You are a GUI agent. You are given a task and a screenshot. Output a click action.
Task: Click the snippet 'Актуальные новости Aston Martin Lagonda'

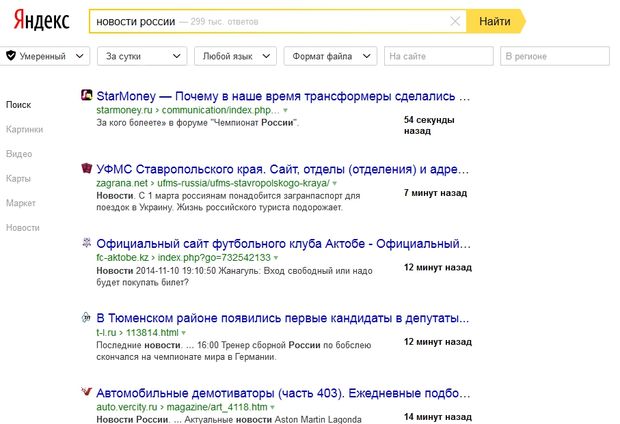click(x=229, y=419)
